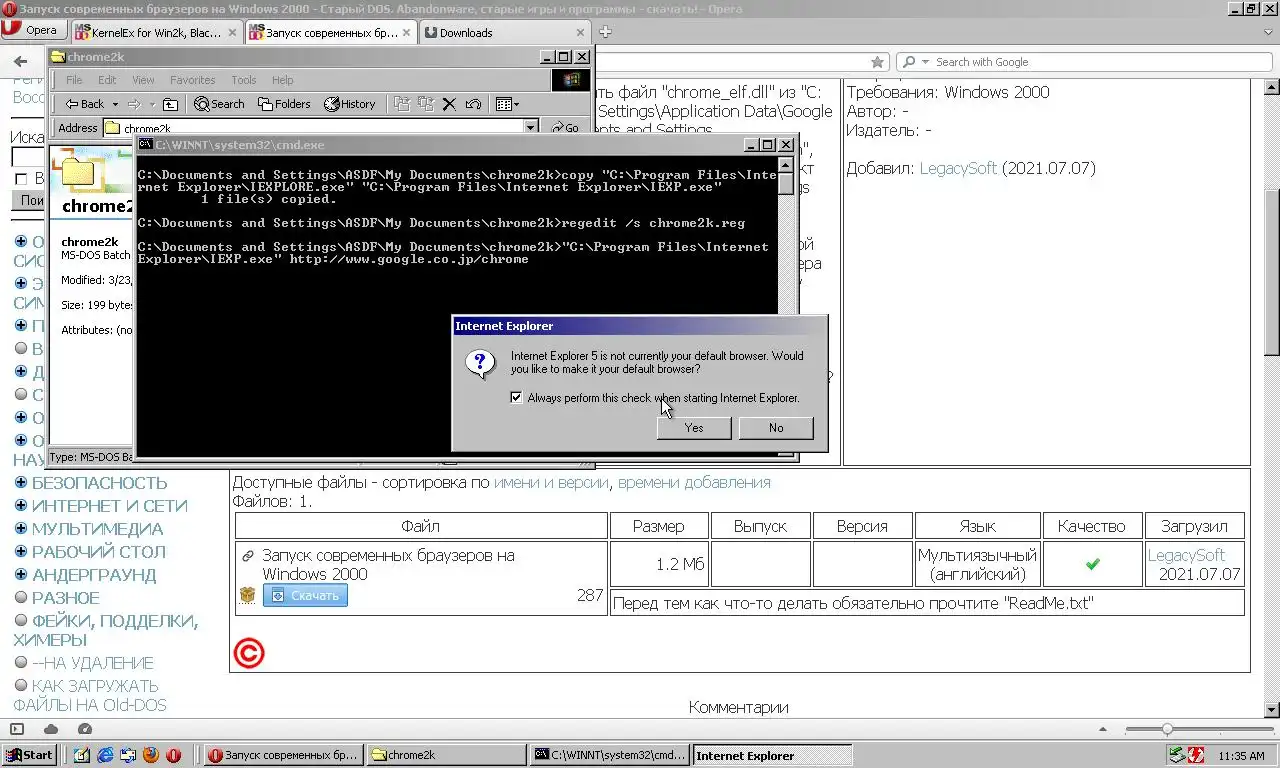Click the link icon next to file name
Image resolution: width=1280 pixels, height=768 pixels.
pos(248,556)
